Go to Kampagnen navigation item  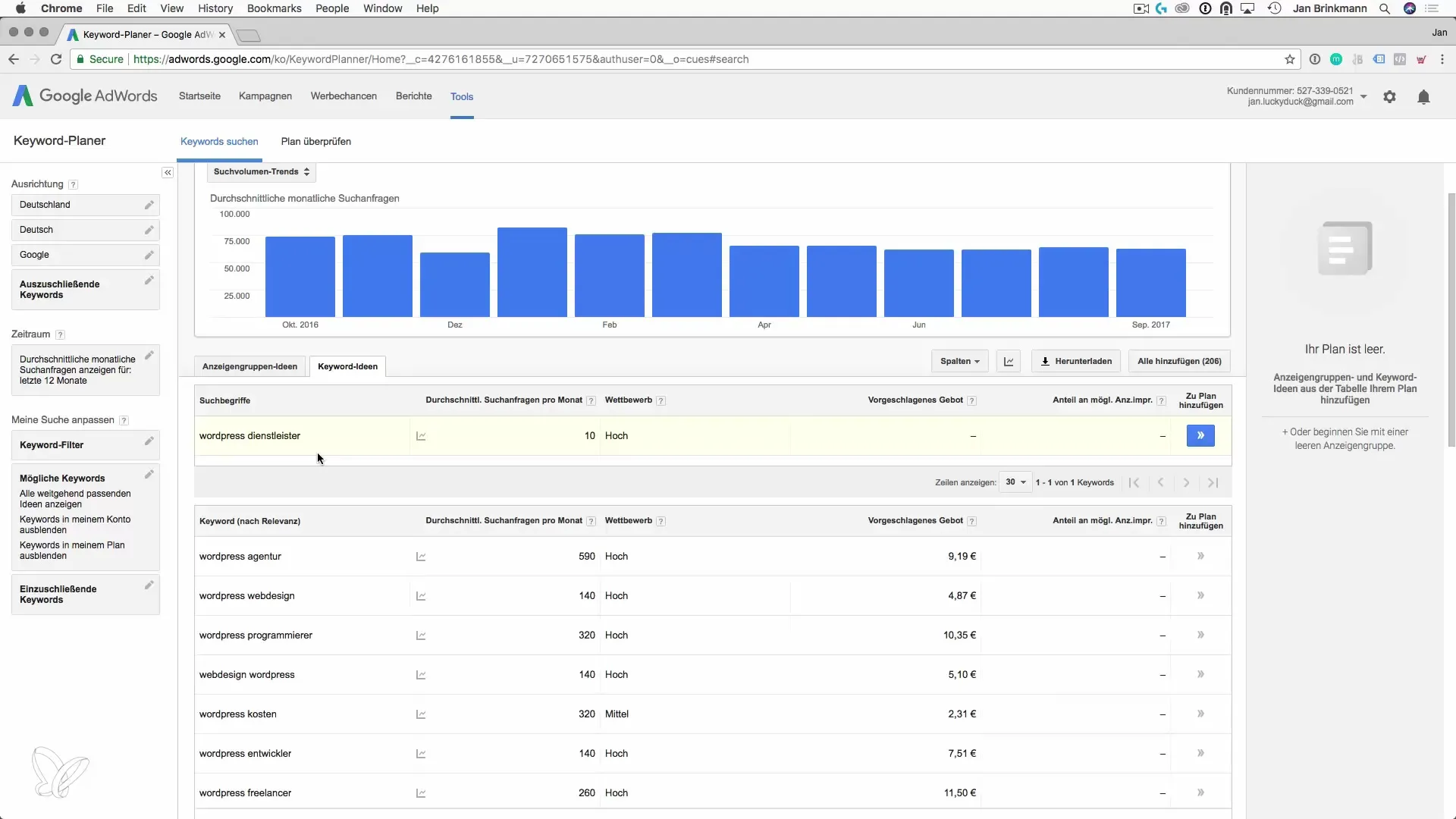coord(265,96)
